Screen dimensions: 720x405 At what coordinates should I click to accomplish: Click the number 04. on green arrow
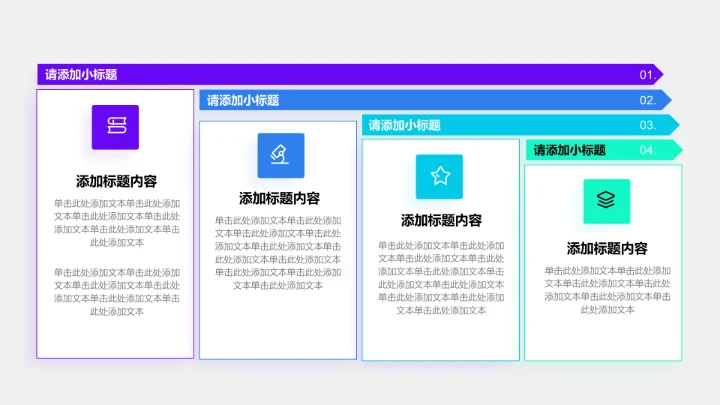pos(648,150)
